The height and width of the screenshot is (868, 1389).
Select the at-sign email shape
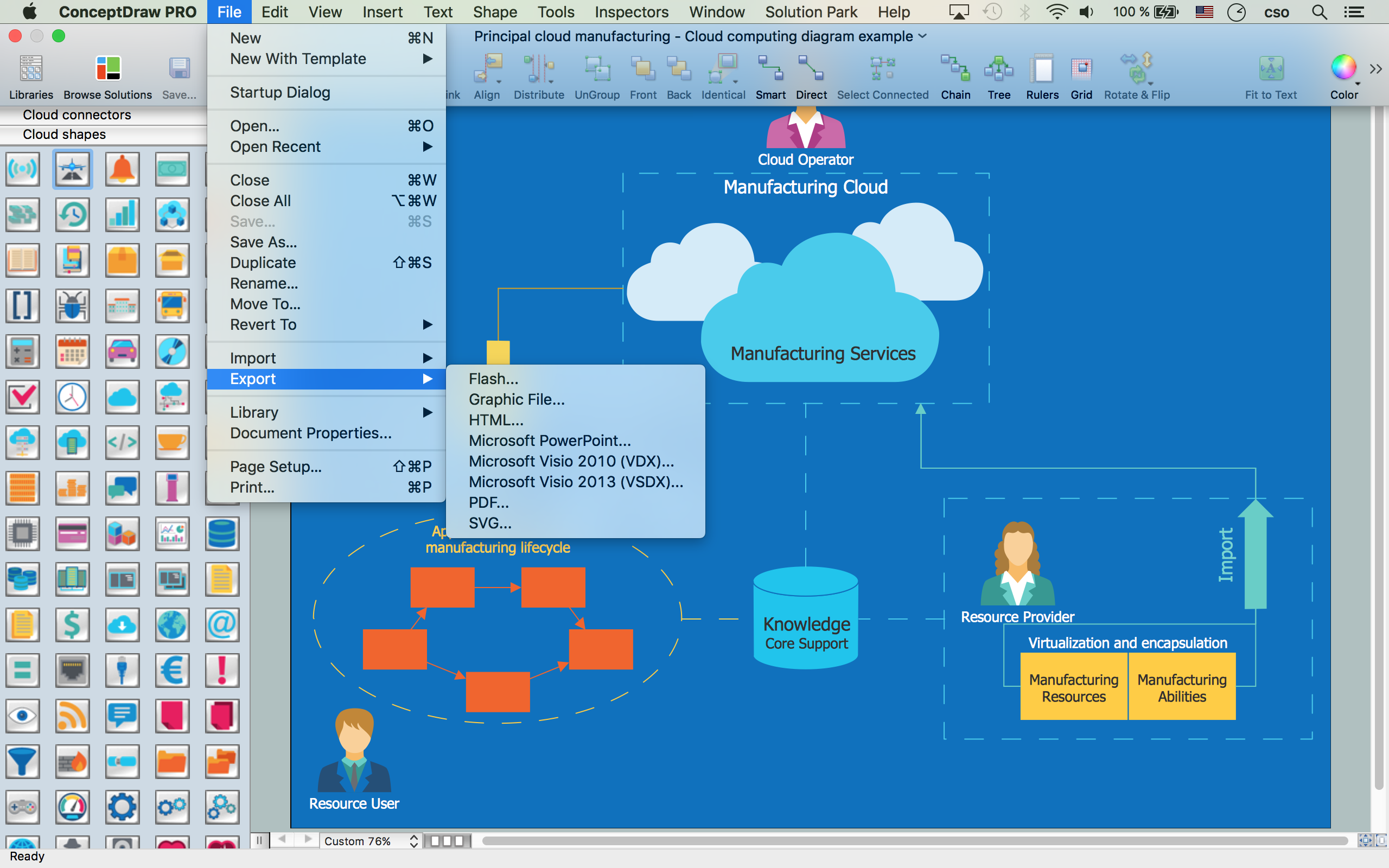[221, 624]
